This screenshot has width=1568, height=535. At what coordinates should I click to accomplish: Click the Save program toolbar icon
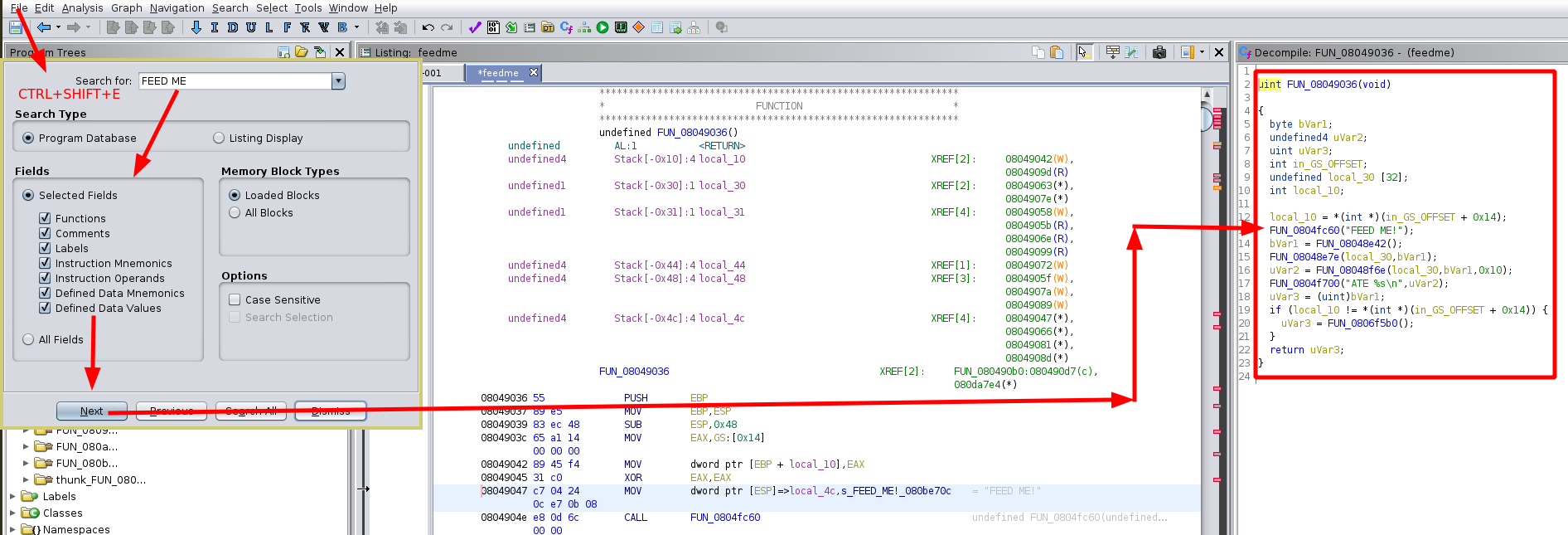15,27
